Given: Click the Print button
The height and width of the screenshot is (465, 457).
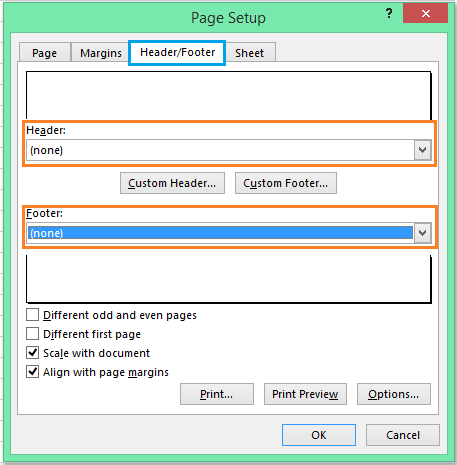Looking at the screenshot, I should point(217,394).
